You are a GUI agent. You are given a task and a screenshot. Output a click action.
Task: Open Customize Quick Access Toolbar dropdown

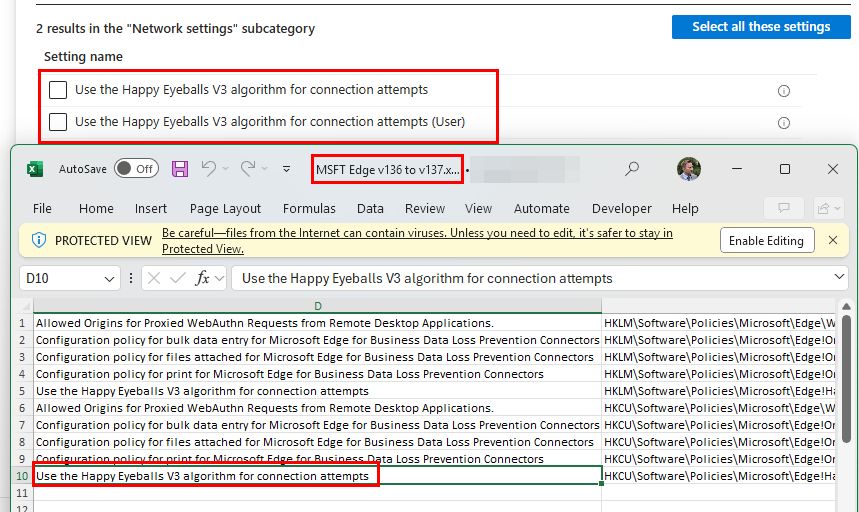[287, 169]
